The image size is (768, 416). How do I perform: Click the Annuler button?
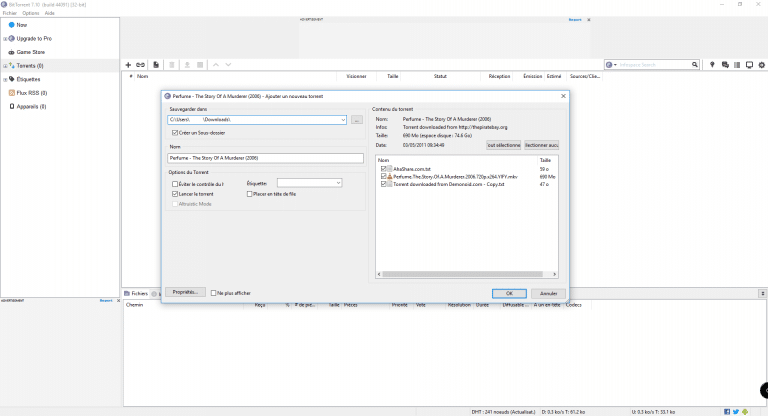click(549, 294)
